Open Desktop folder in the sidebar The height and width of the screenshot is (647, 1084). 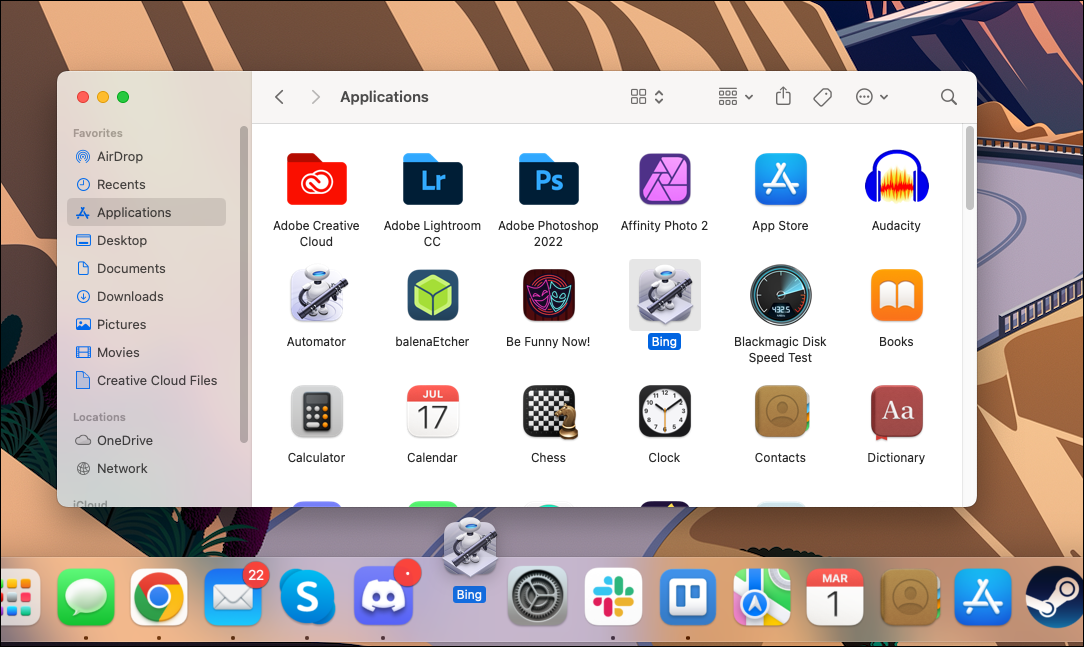147,241
